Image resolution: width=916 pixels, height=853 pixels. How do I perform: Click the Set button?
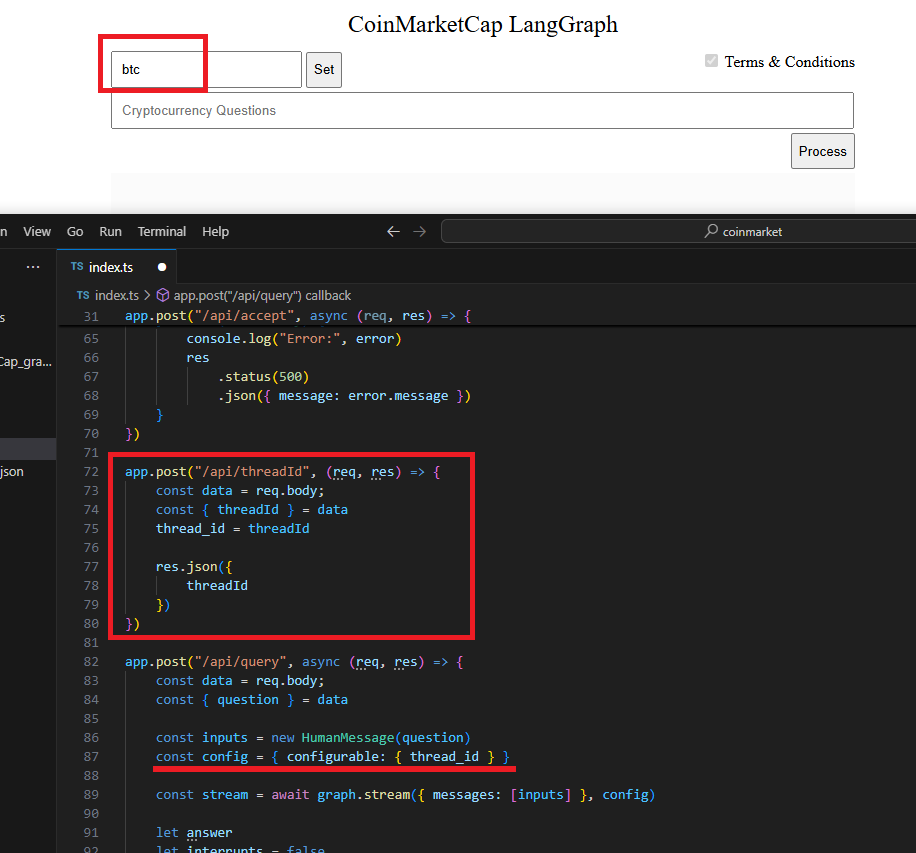(324, 70)
